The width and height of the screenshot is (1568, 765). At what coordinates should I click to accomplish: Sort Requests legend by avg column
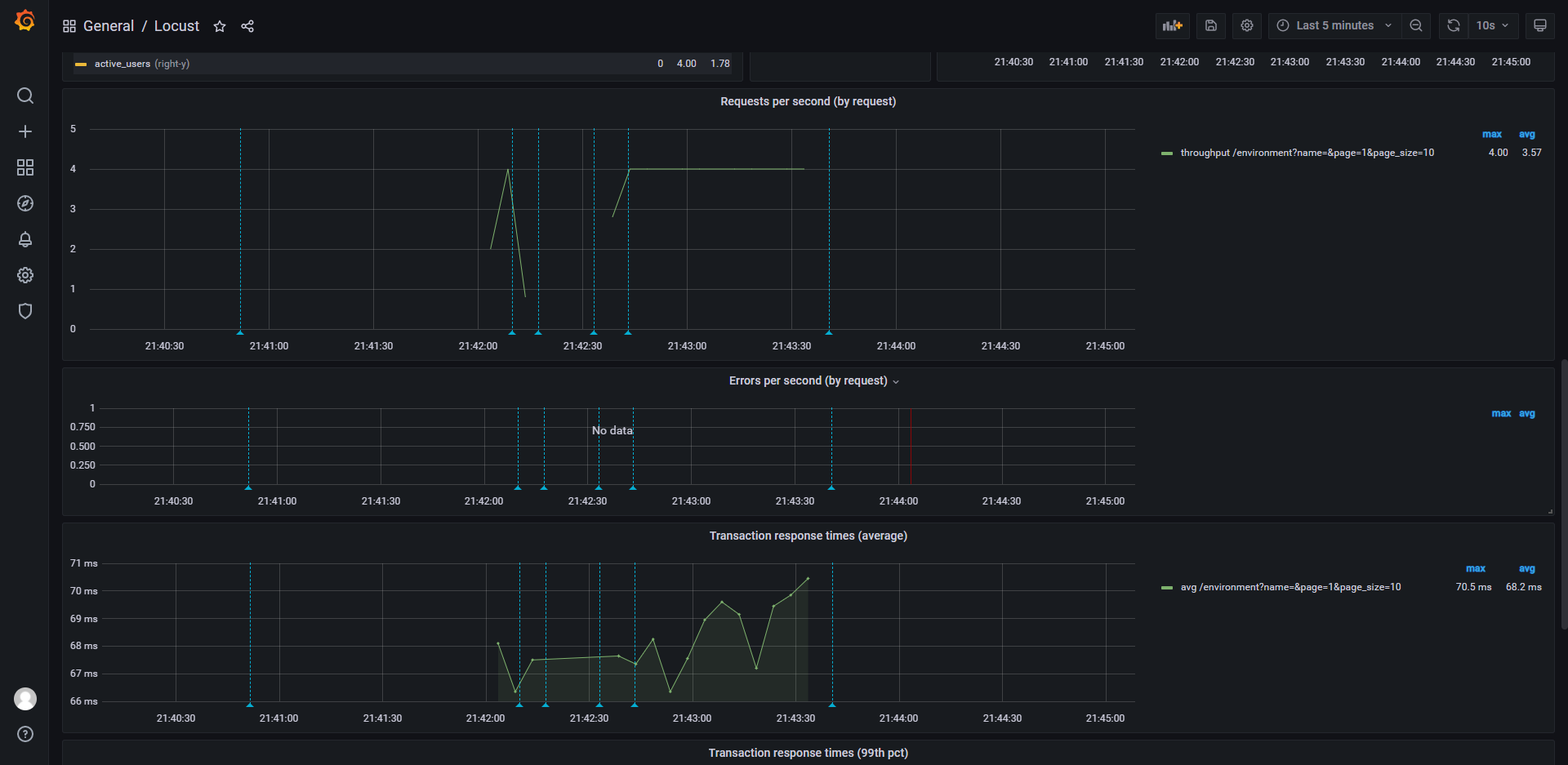click(x=1527, y=134)
